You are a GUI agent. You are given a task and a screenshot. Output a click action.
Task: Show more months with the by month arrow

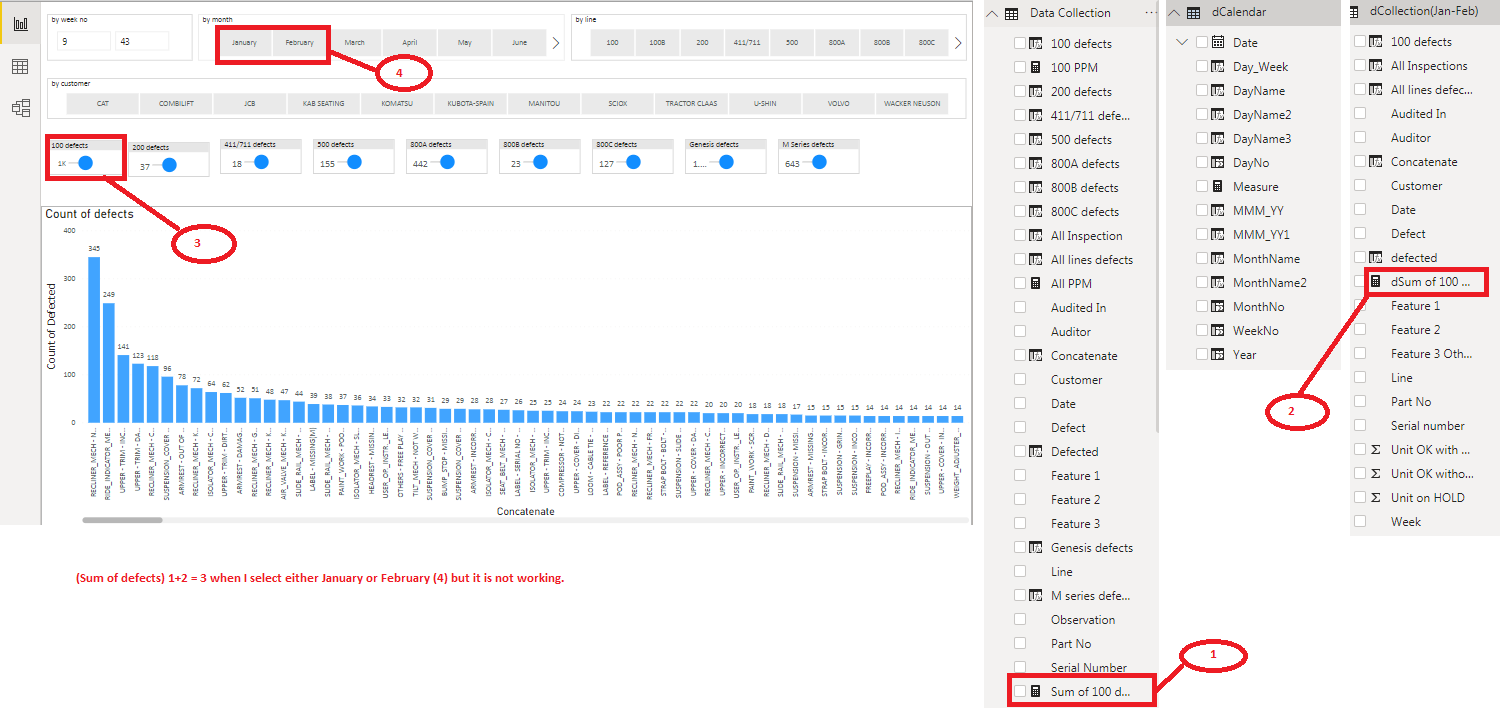coord(556,43)
